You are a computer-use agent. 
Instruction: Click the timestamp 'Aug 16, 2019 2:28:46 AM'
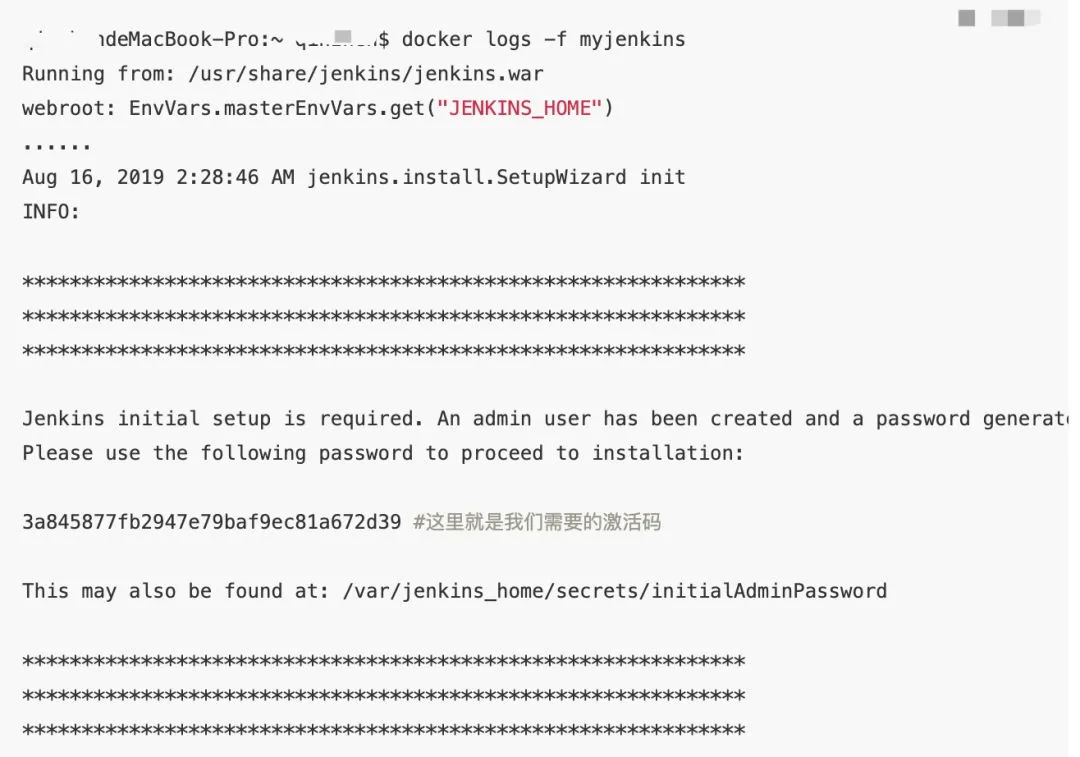point(158,177)
